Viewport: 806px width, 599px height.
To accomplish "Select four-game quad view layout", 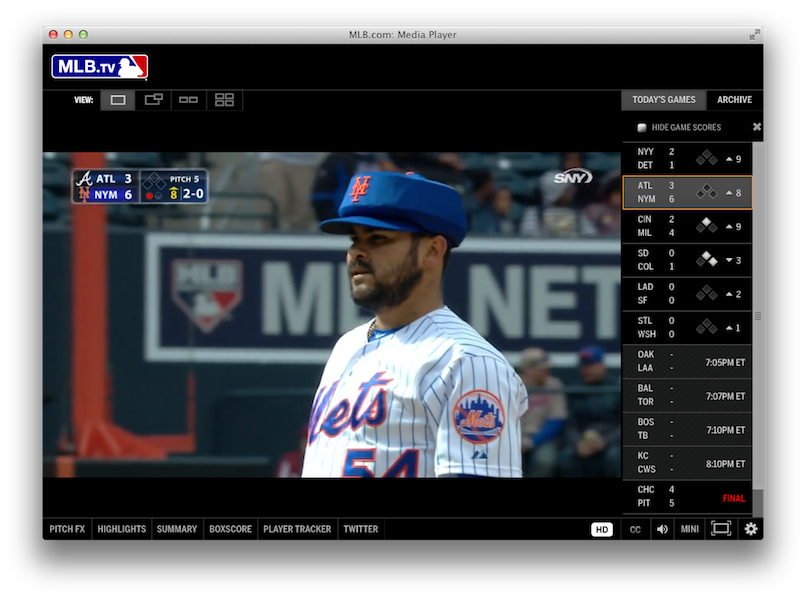I will click(224, 100).
